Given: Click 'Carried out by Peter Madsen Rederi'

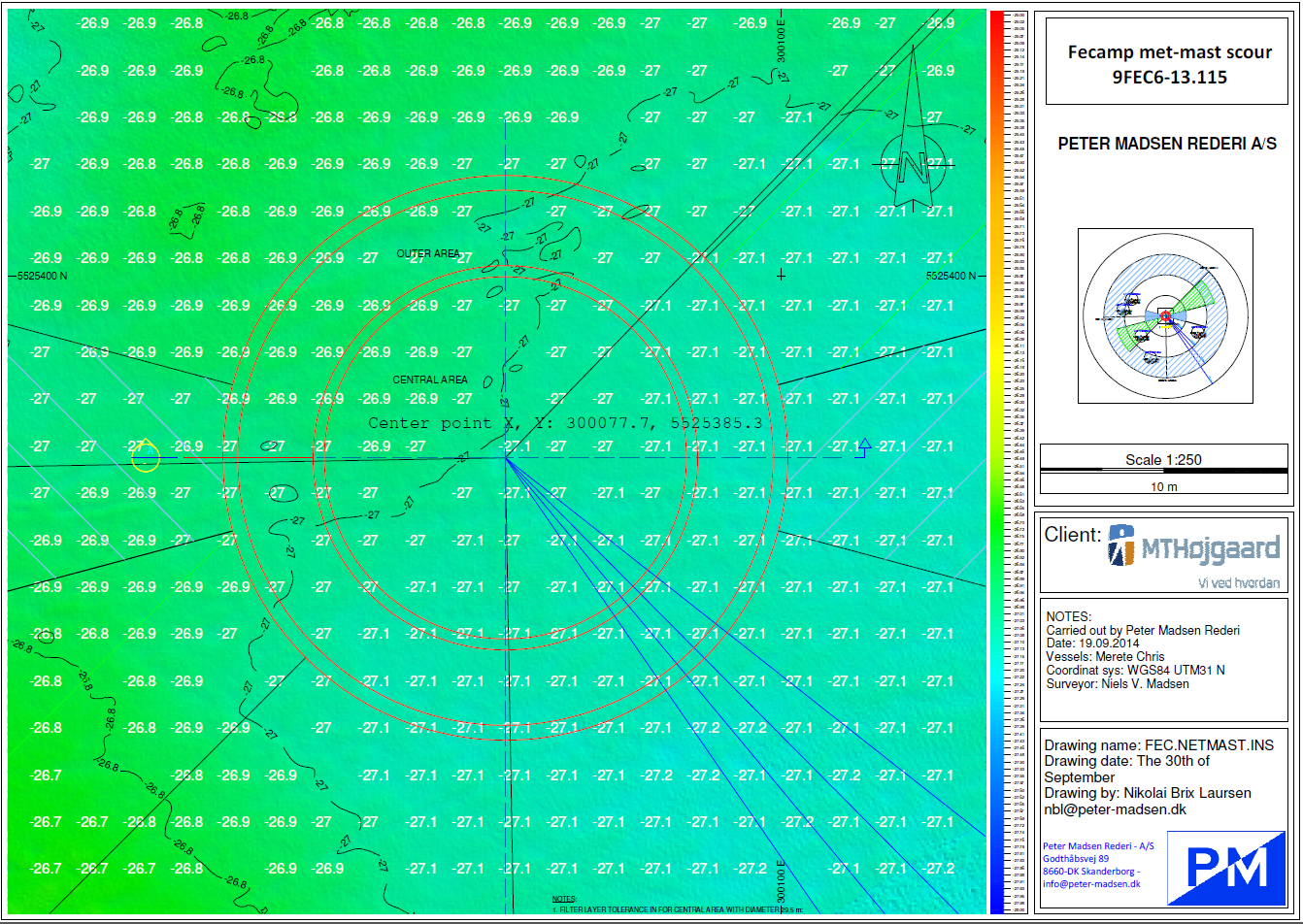Looking at the screenshot, I should click(1143, 630).
